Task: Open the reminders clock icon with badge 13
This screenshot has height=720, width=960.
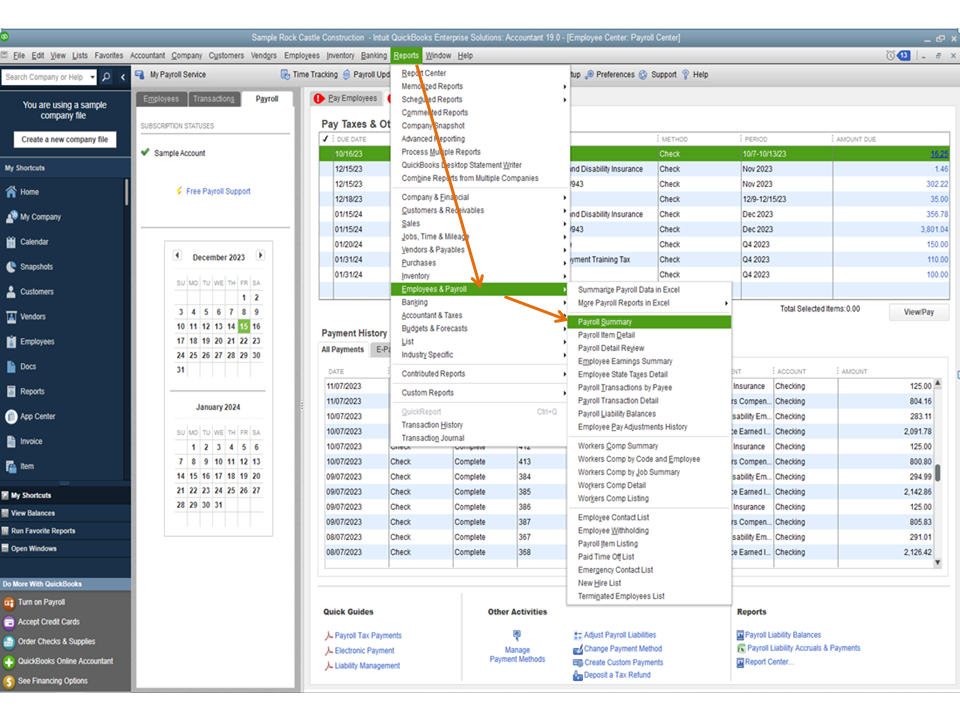Action: (x=898, y=56)
